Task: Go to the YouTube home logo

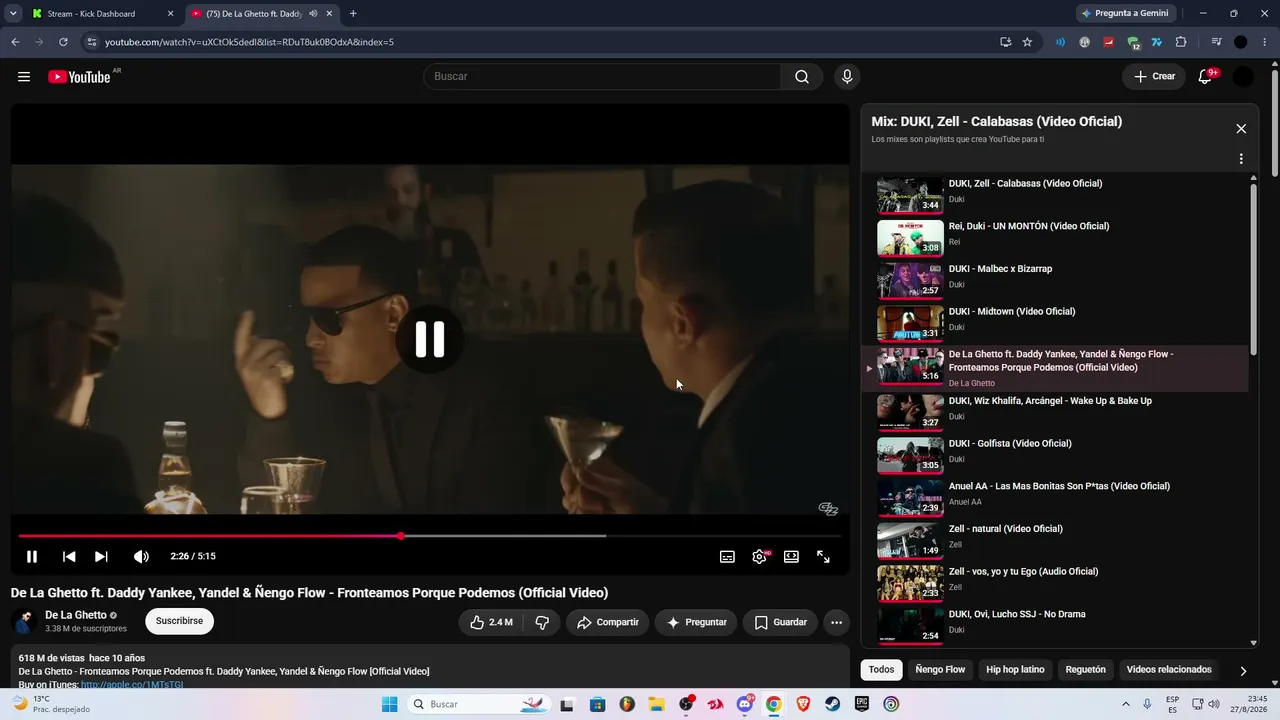Action: coord(79,77)
